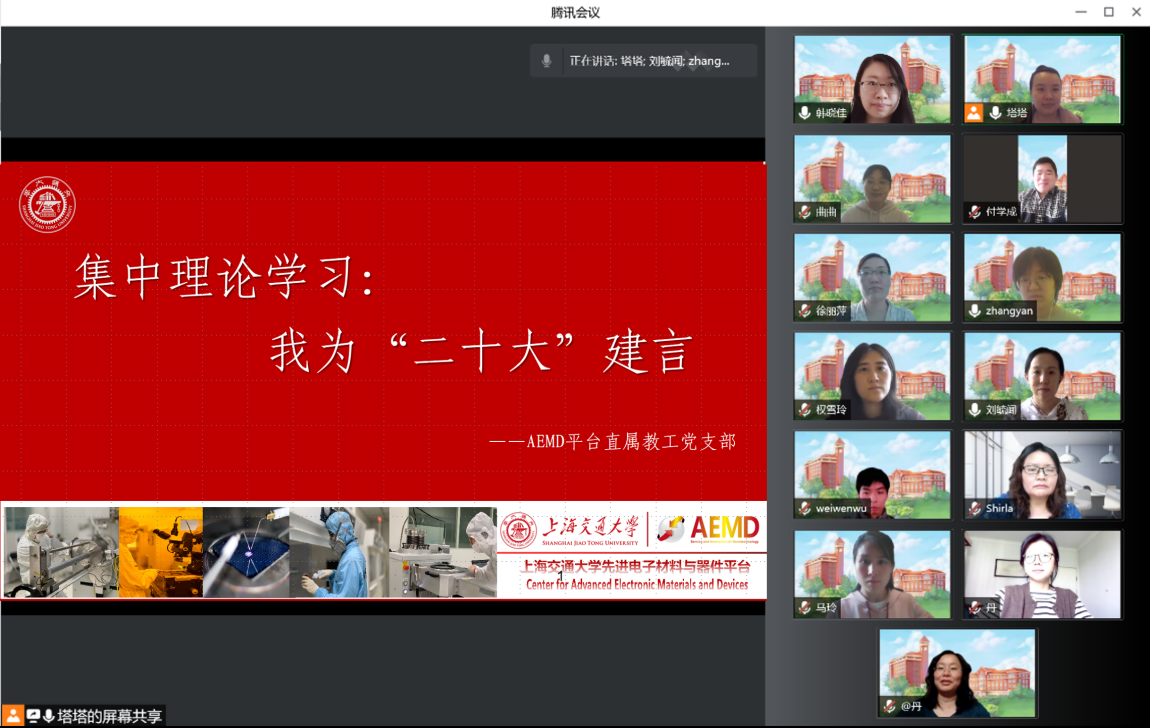Screen dimensions: 1150x728
Task: Click 马玲's video tile
Action: click(x=872, y=575)
